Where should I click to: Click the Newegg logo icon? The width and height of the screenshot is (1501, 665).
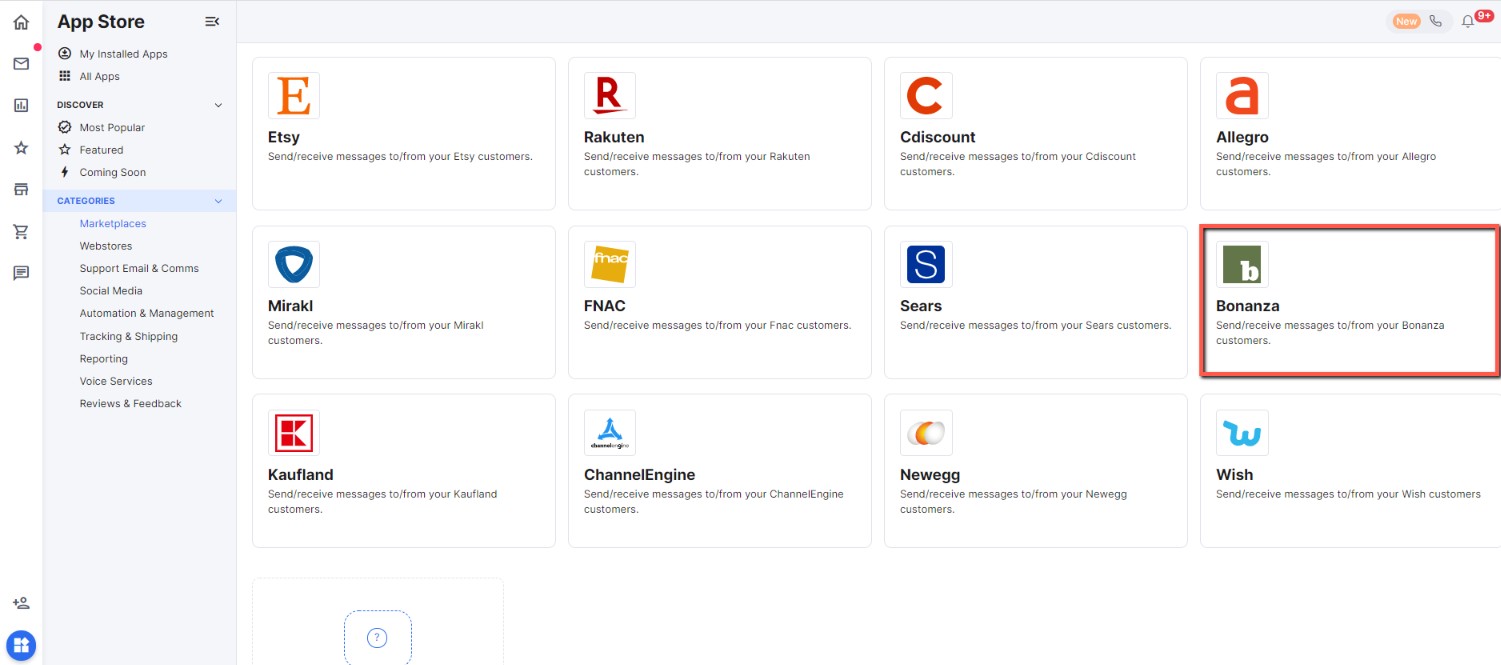pyautogui.click(x=926, y=433)
